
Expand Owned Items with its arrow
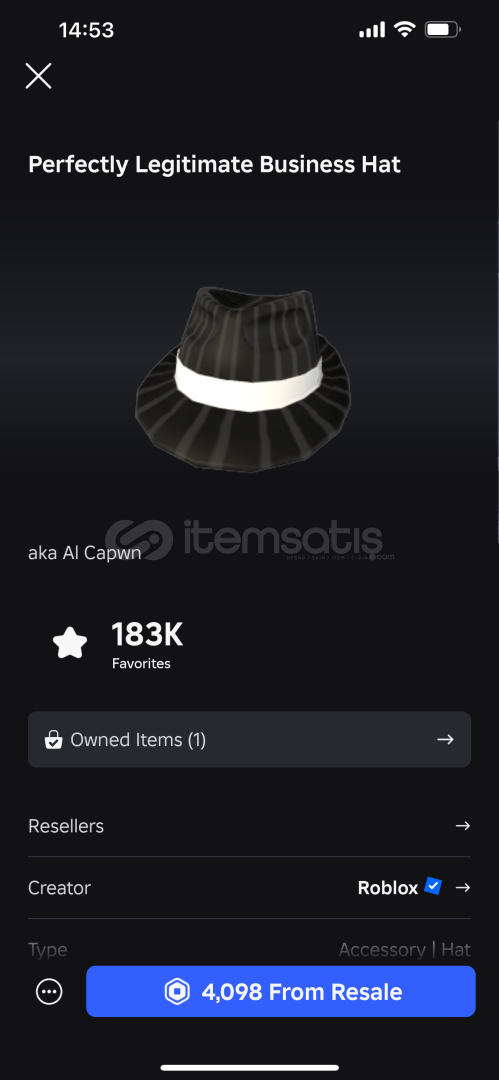(x=446, y=740)
